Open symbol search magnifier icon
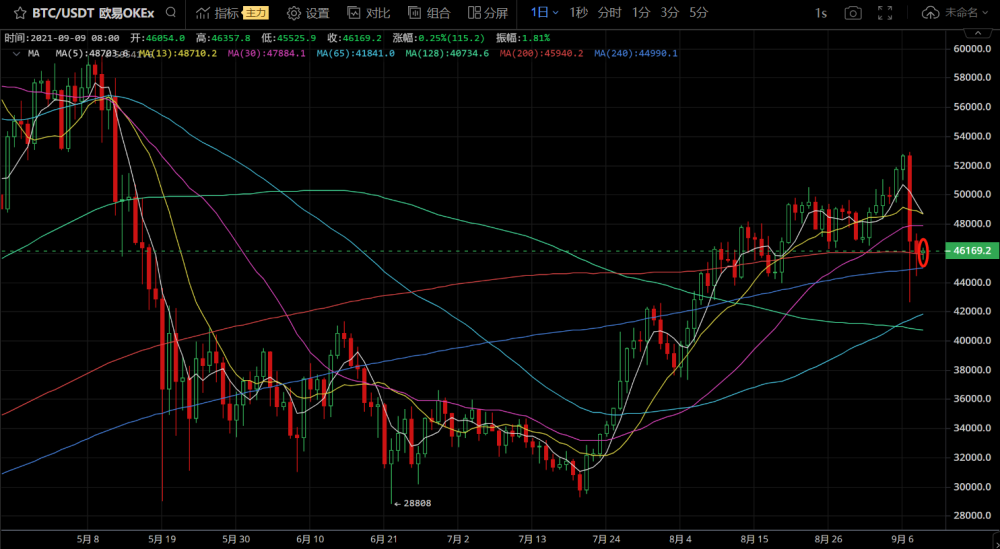Viewport: 1000px width, 549px height. click(170, 12)
